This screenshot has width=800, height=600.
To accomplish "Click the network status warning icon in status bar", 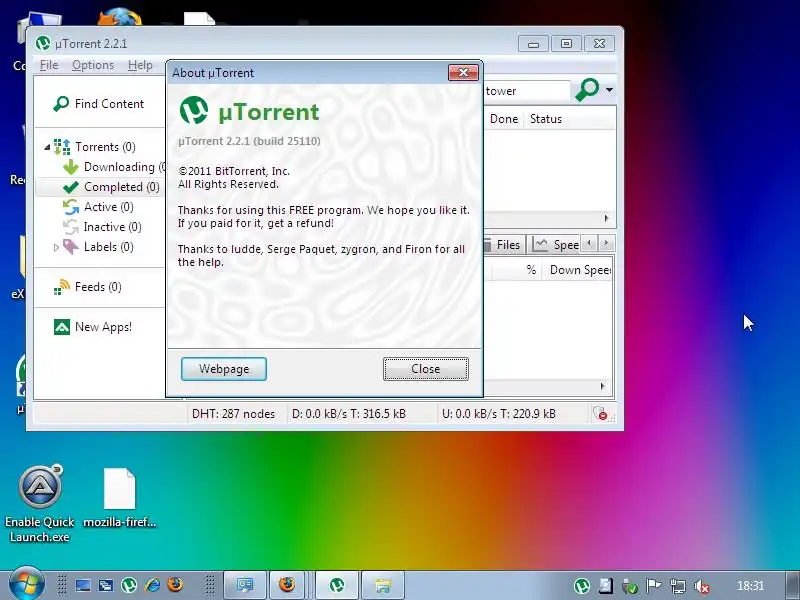I will pyautogui.click(x=600, y=414).
